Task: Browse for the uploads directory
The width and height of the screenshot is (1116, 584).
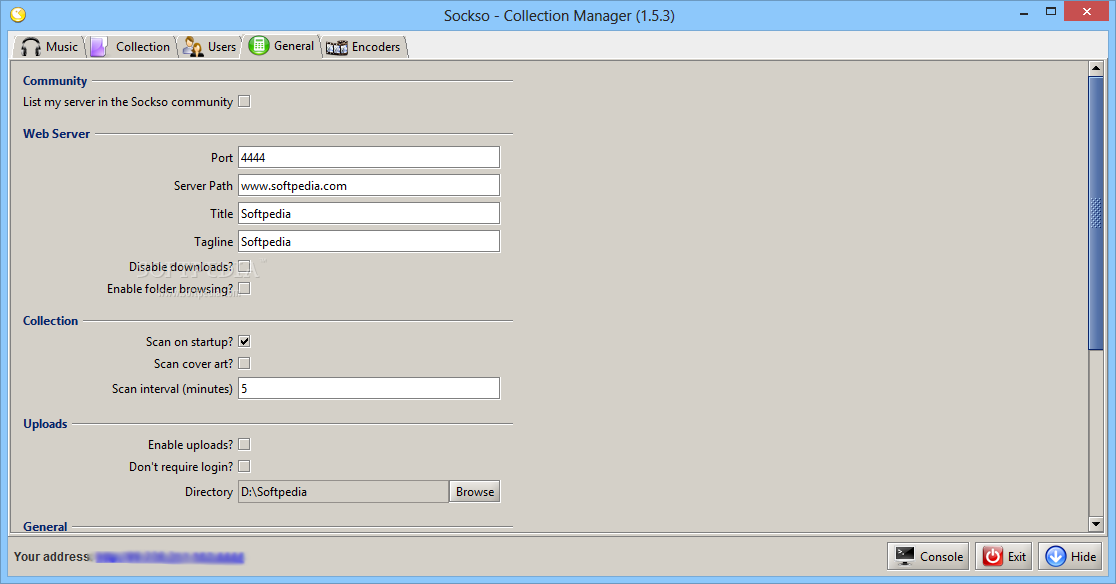Action: pyautogui.click(x=475, y=492)
